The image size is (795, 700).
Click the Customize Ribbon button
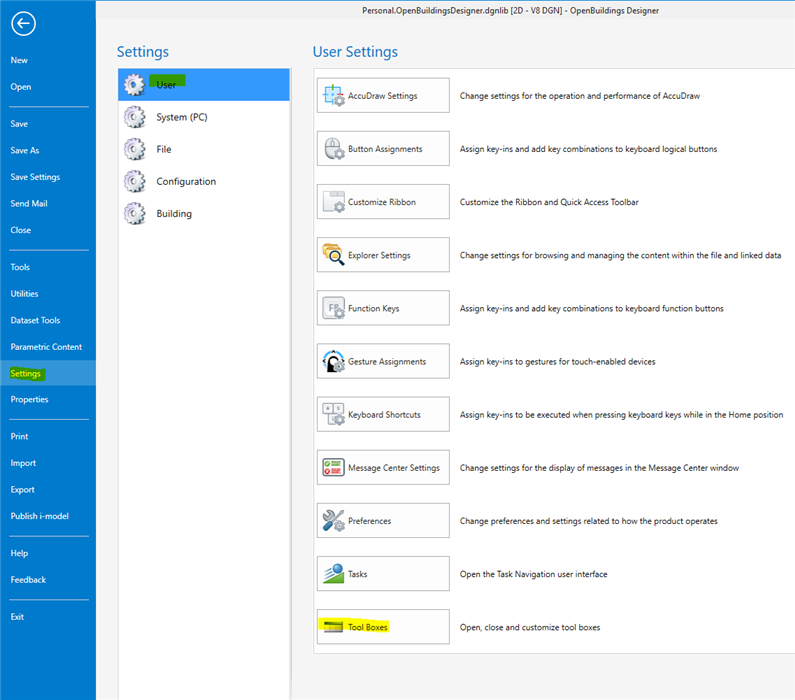(383, 202)
